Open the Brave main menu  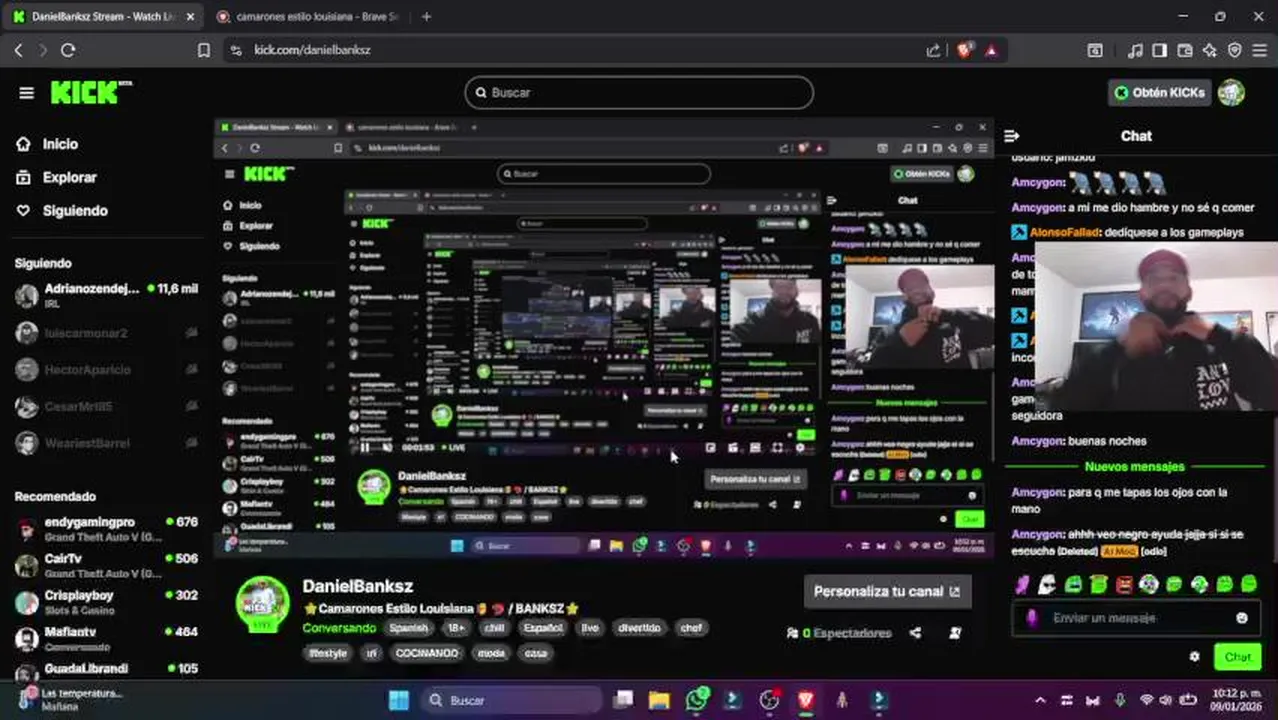coord(1260,50)
